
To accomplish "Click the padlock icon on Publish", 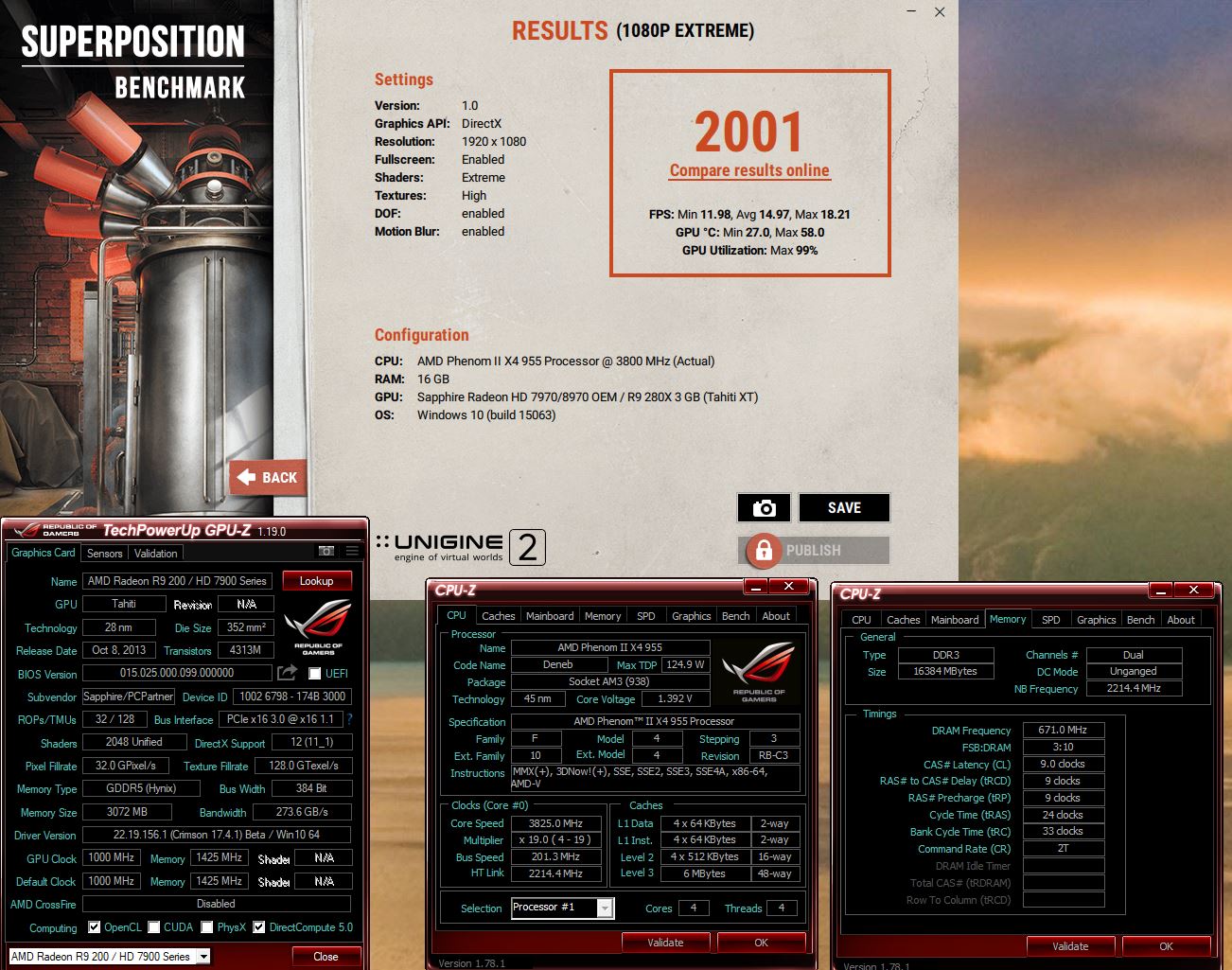I will pos(764,550).
